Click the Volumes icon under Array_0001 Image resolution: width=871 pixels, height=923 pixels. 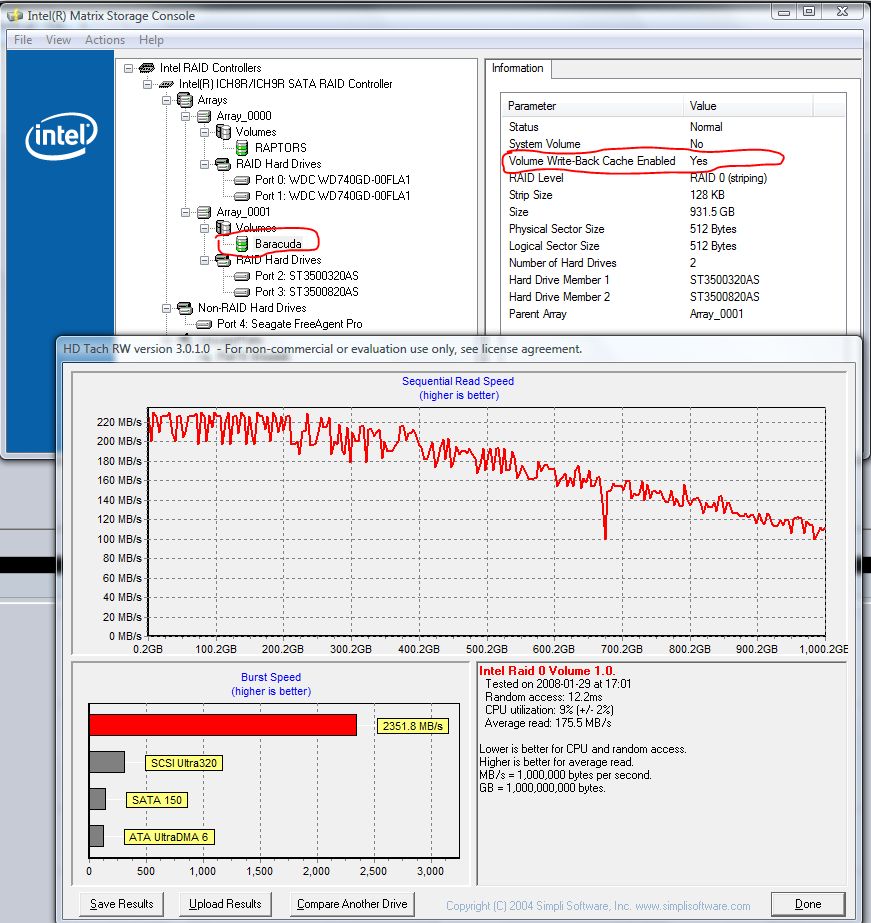coord(223,227)
